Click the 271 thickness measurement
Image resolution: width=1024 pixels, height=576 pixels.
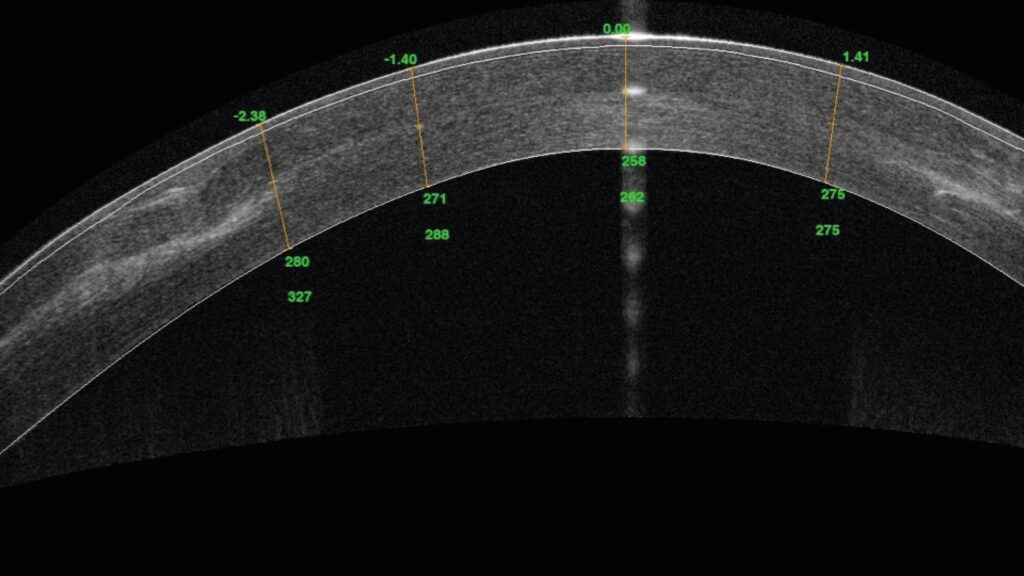pos(434,199)
